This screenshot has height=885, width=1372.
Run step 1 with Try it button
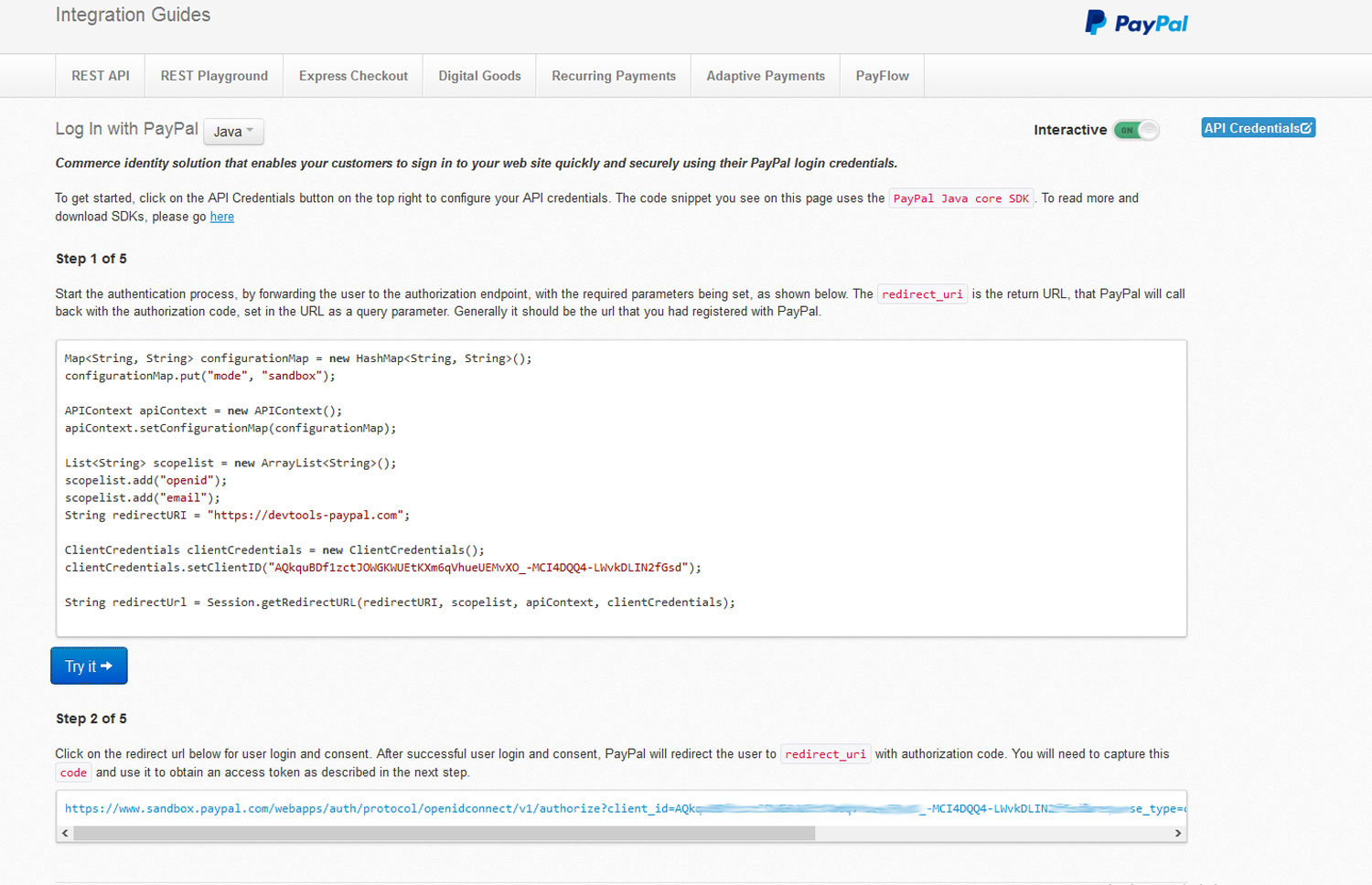pos(89,666)
